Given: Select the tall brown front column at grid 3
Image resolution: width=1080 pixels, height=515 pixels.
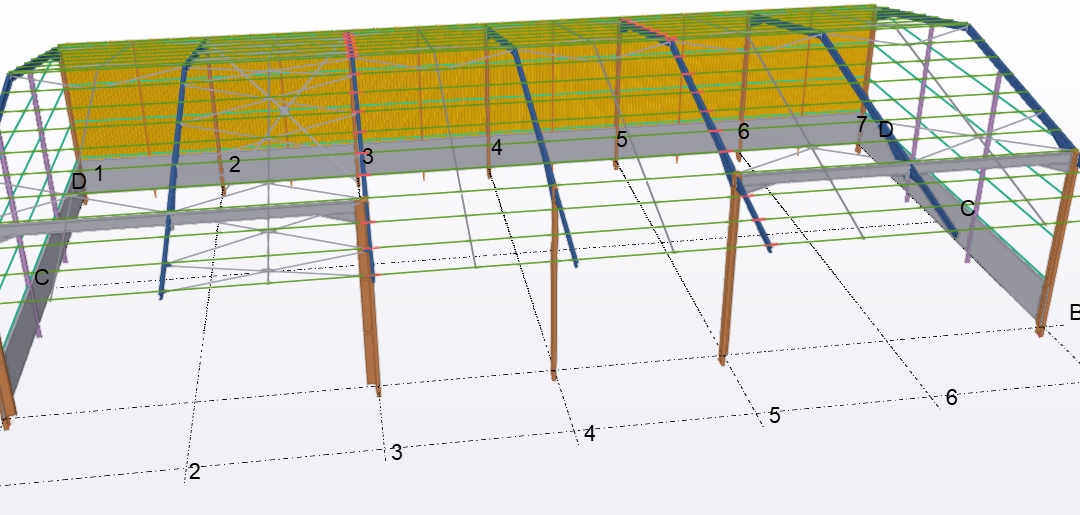Looking at the screenshot, I should coord(367,300).
